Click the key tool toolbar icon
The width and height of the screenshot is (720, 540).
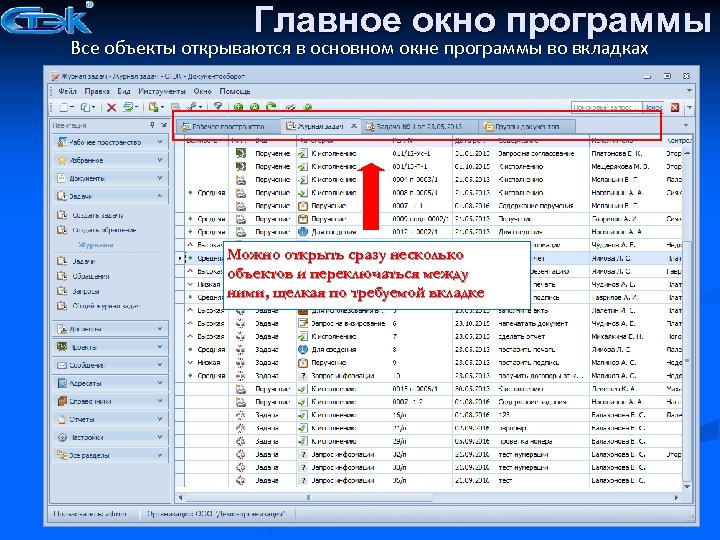(191, 107)
